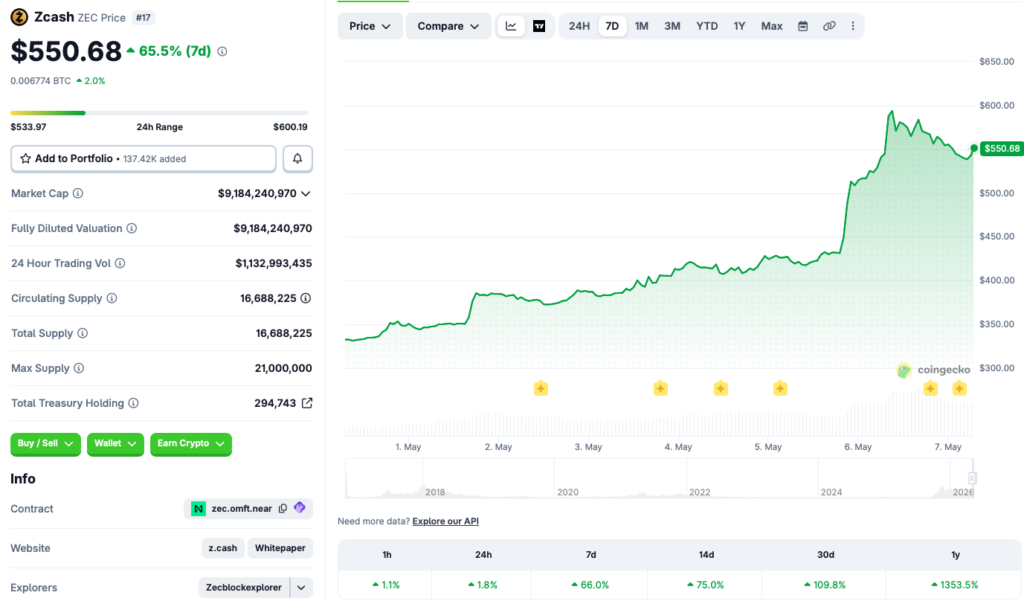Click the $9,184,240,970 Market Cap value
The width and height of the screenshot is (1024, 601).
coord(257,193)
